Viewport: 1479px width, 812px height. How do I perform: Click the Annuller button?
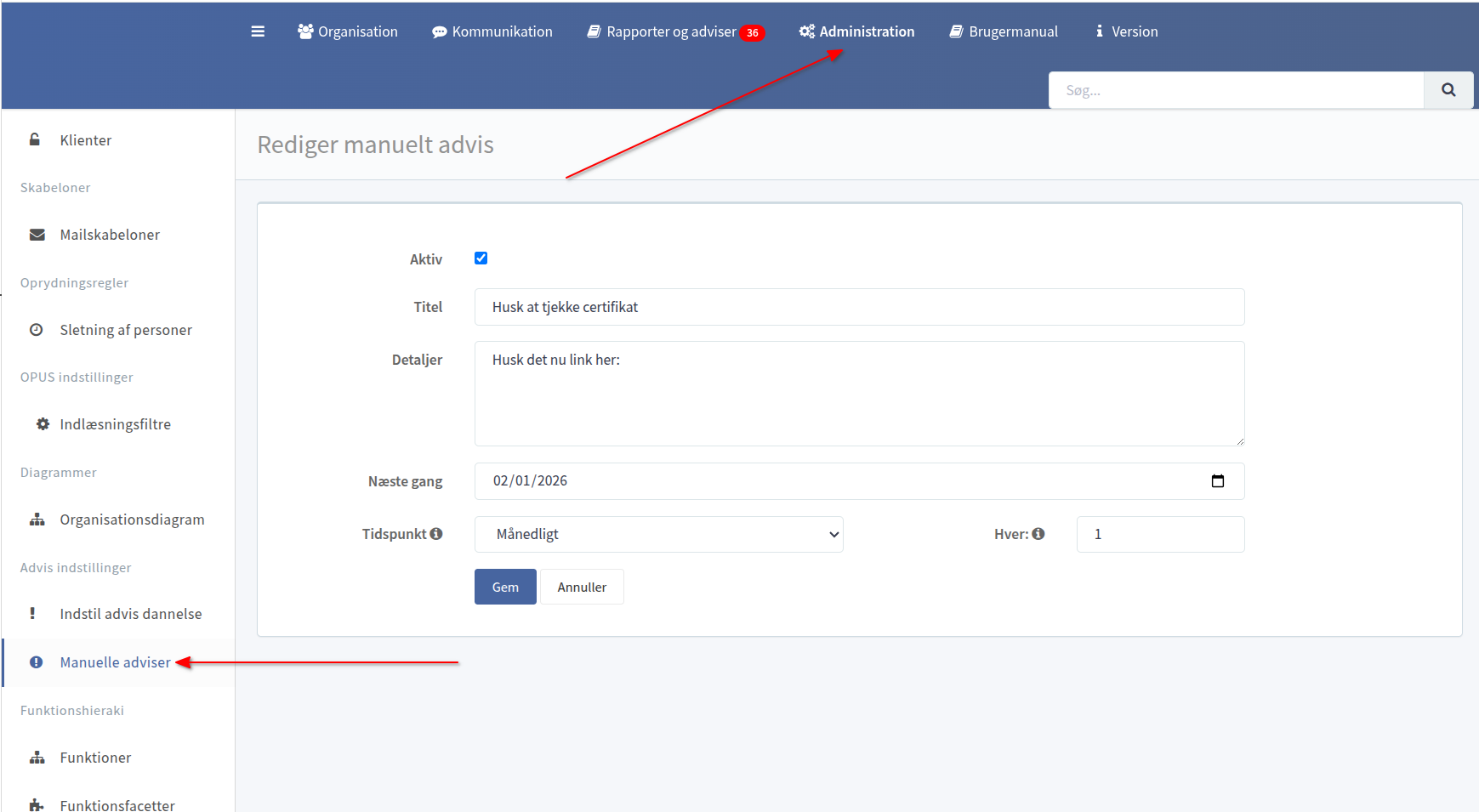click(582, 587)
